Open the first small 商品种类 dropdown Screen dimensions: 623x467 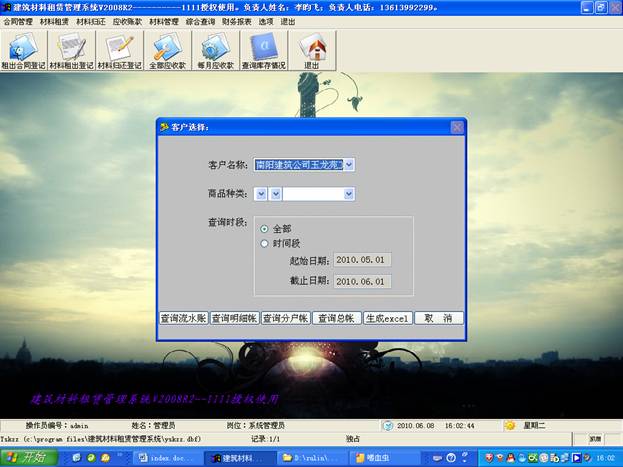[x=261, y=194]
